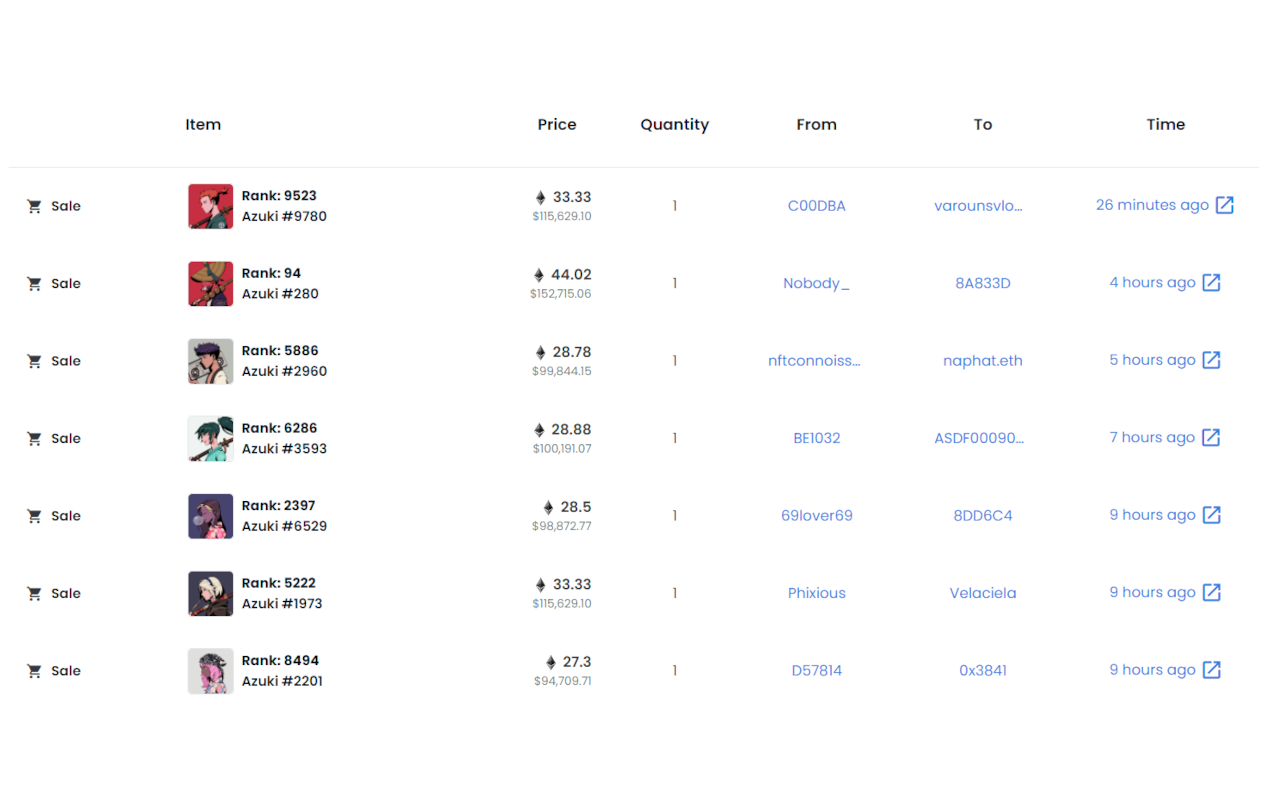Image resolution: width=1280 pixels, height=800 pixels.
Task: Click the $99,844.15 dollar value
Action: (x=562, y=371)
